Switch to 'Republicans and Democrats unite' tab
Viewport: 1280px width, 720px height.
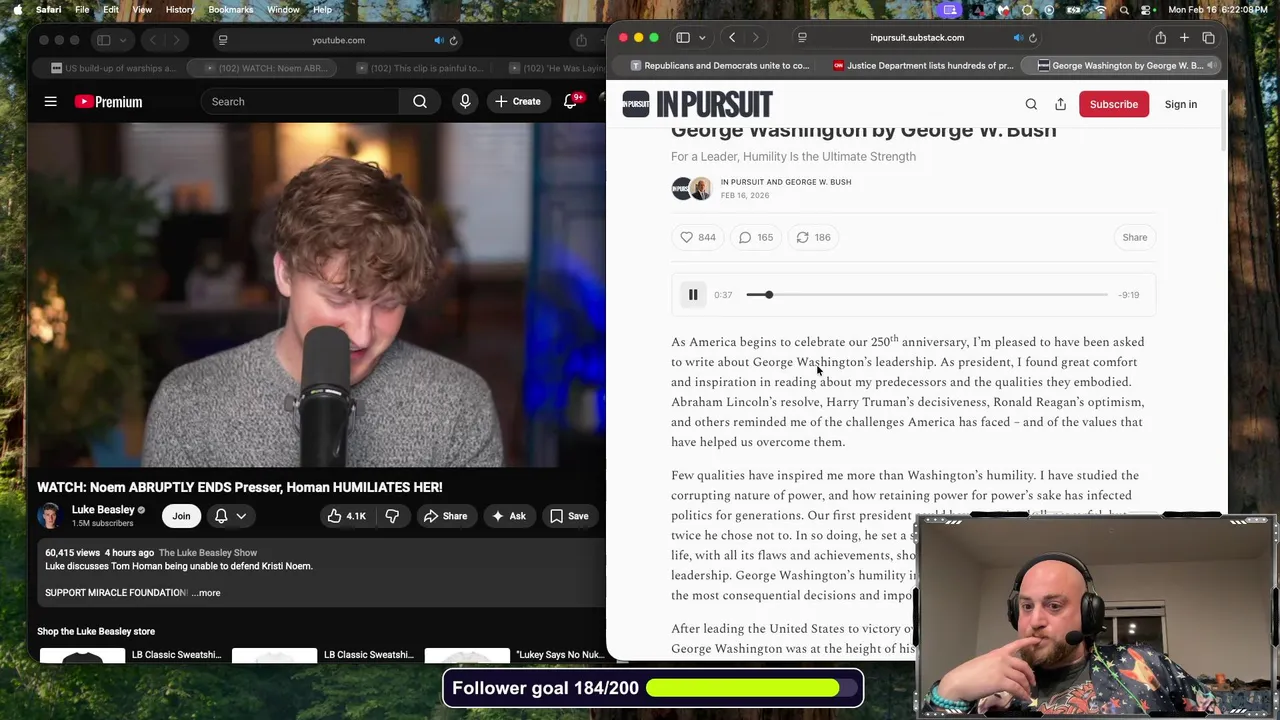[719, 65]
